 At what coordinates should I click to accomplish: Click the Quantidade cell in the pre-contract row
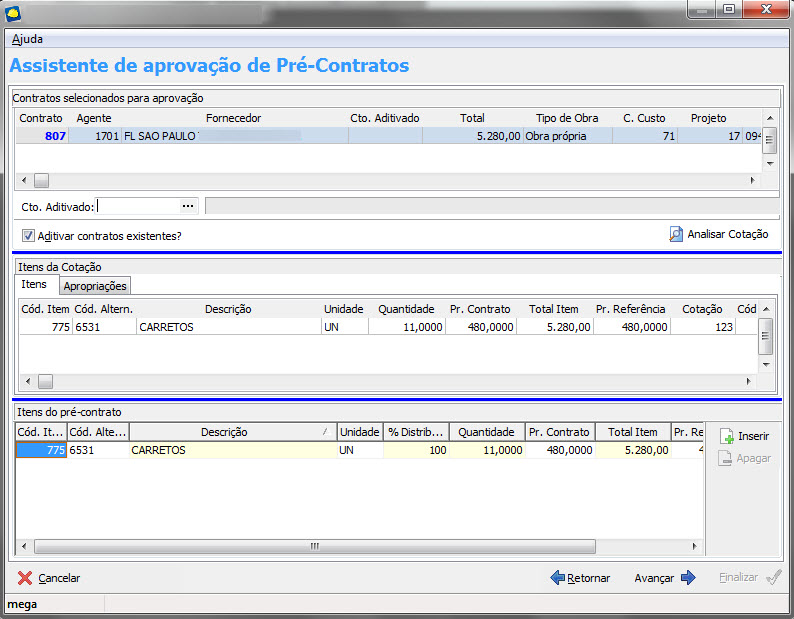tap(488, 451)
